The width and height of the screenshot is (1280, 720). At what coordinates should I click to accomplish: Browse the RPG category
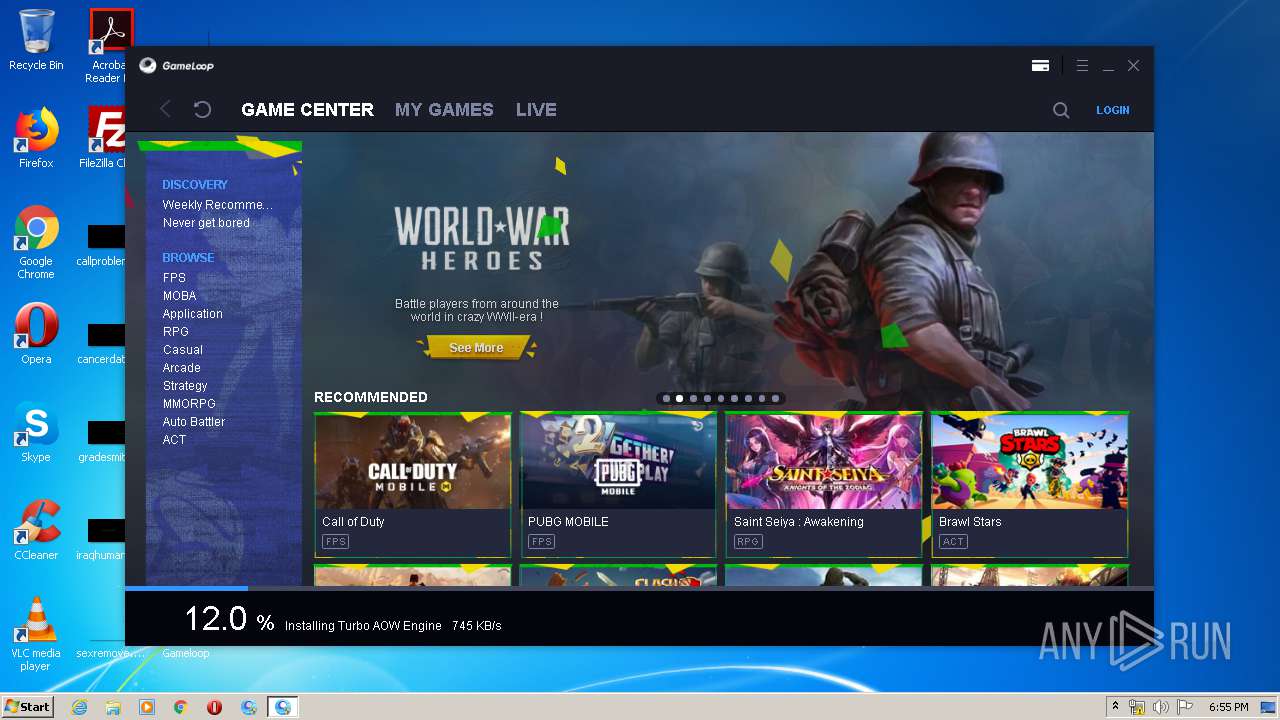175,332
